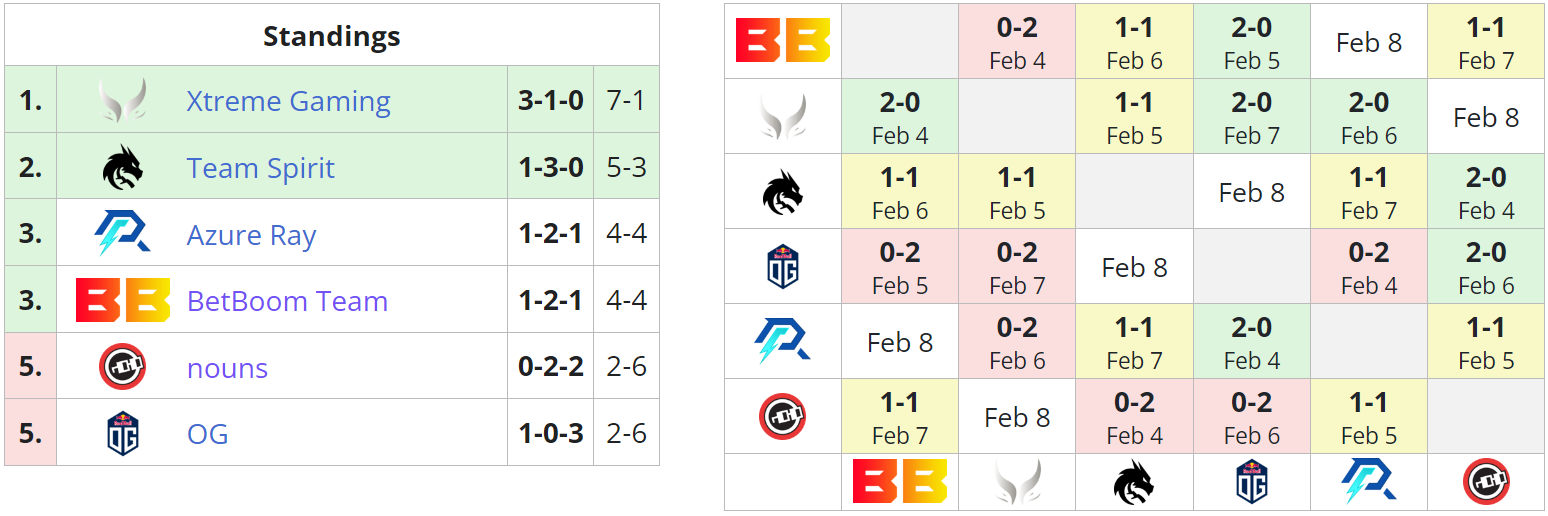The height and width of the screenshot is (516, 1548).
Task: Click Team Spirit dragon logo in Standings
Action: 123,168
